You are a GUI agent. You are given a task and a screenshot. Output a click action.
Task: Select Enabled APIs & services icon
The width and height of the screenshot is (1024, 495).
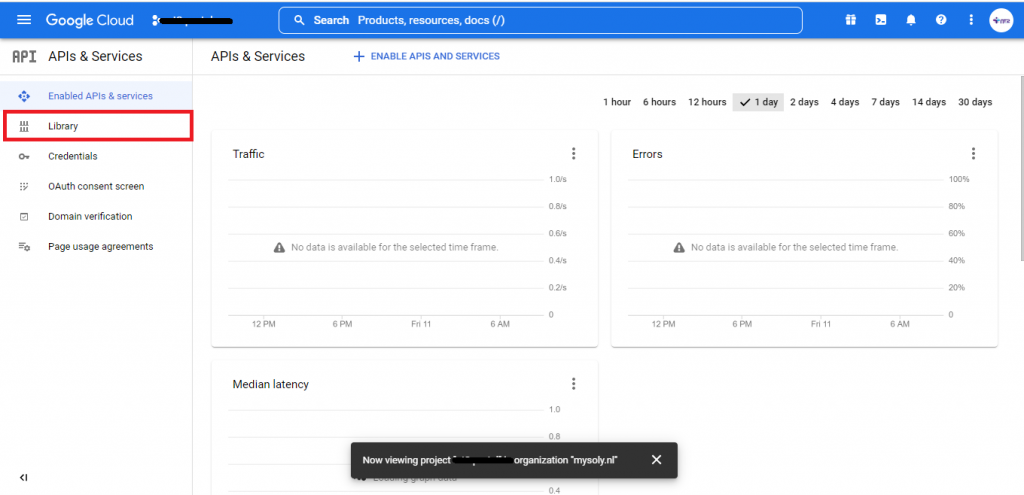click(x=24, y=96)
